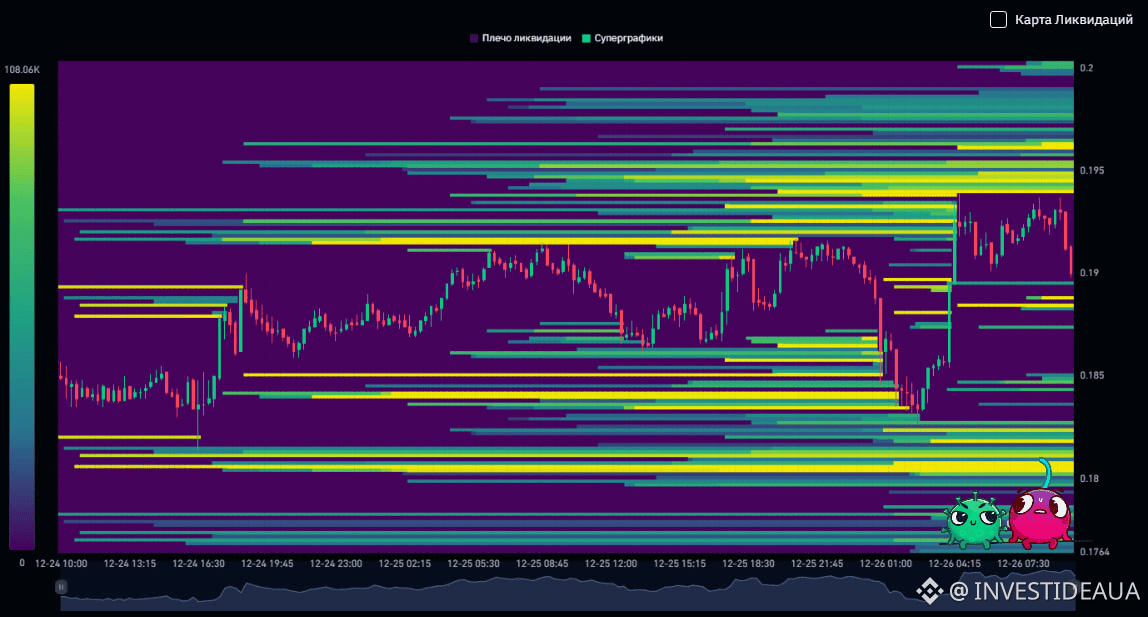The width and height of the screenshot is (1148, 617).
Task: Click the 12-24 10:00 time axis label
Action: tap(61, 564)
